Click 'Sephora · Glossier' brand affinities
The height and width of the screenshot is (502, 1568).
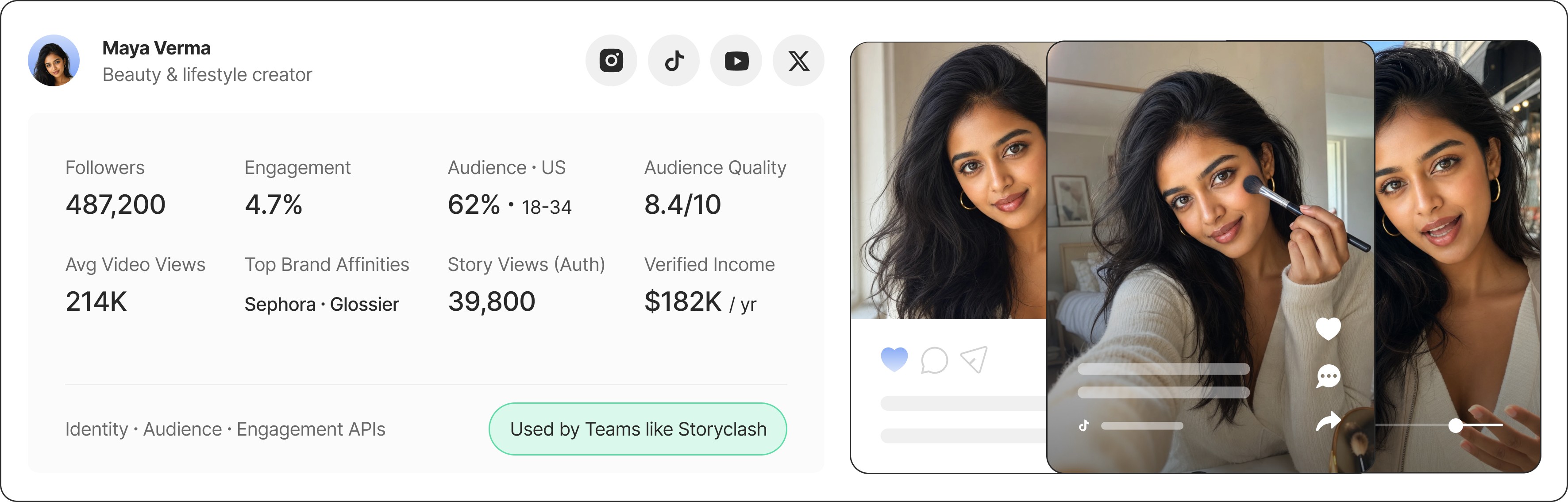pos(322,304)
